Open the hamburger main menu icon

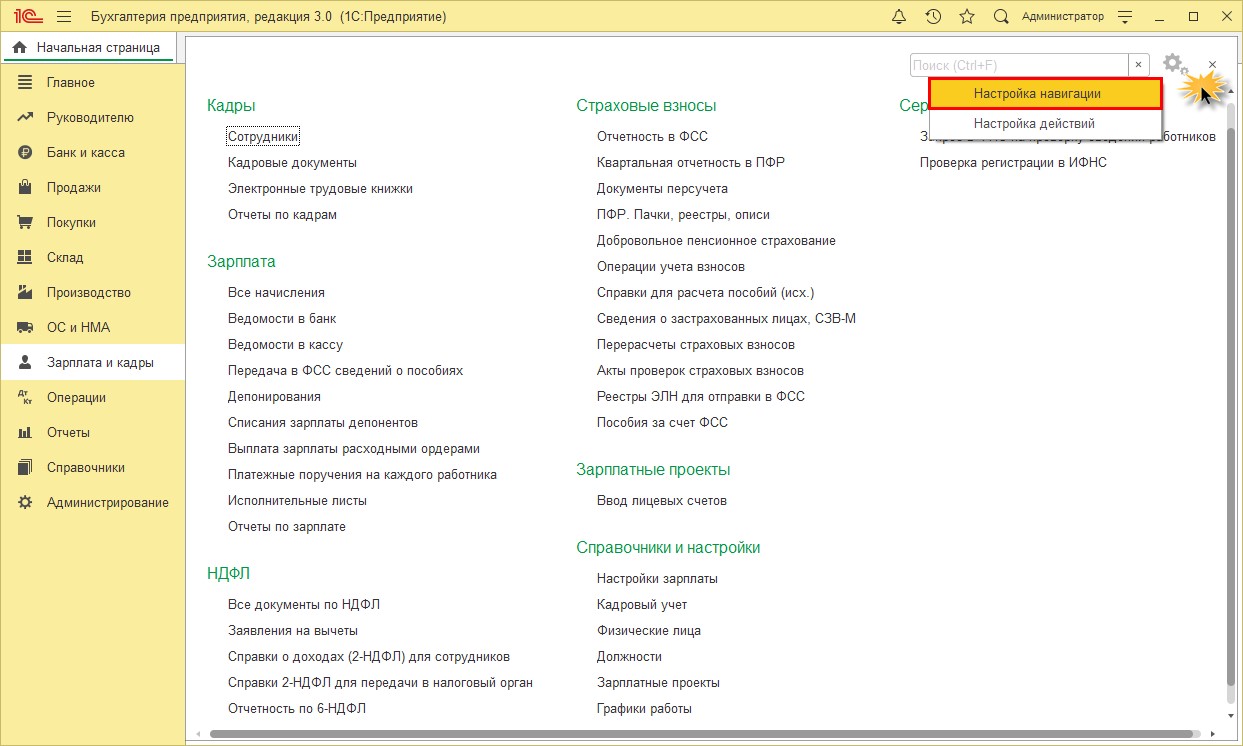tap(64, 17)
